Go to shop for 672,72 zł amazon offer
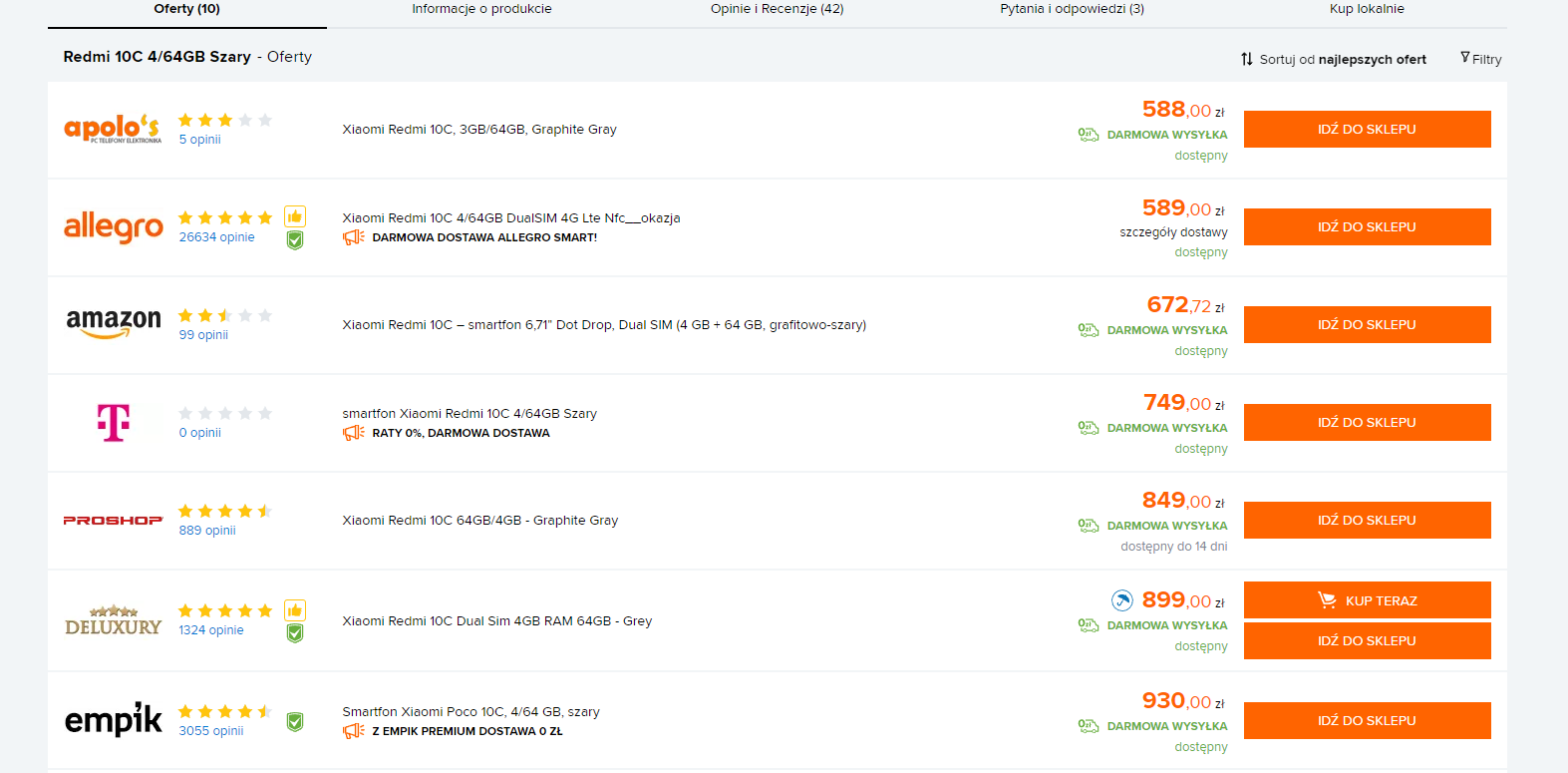Image resolution: width=1568 pixels, height=773 pixels. click(x=1367, y=324)
